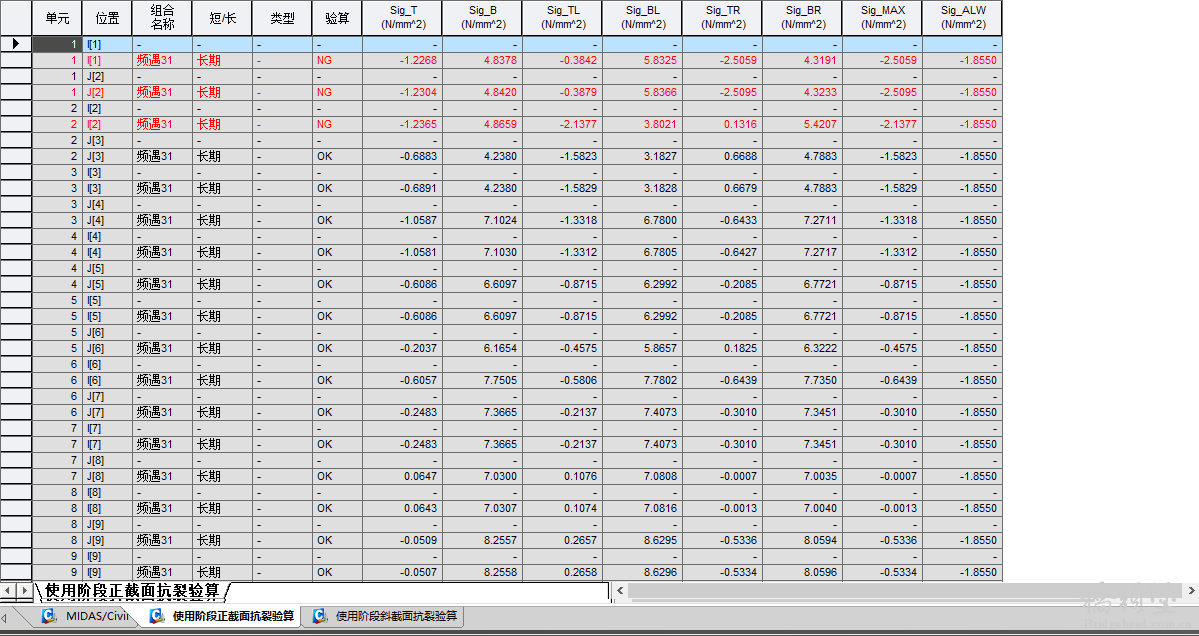Click the left scroll arrow of the horizontal scrollbar

[x=620, y=590]
